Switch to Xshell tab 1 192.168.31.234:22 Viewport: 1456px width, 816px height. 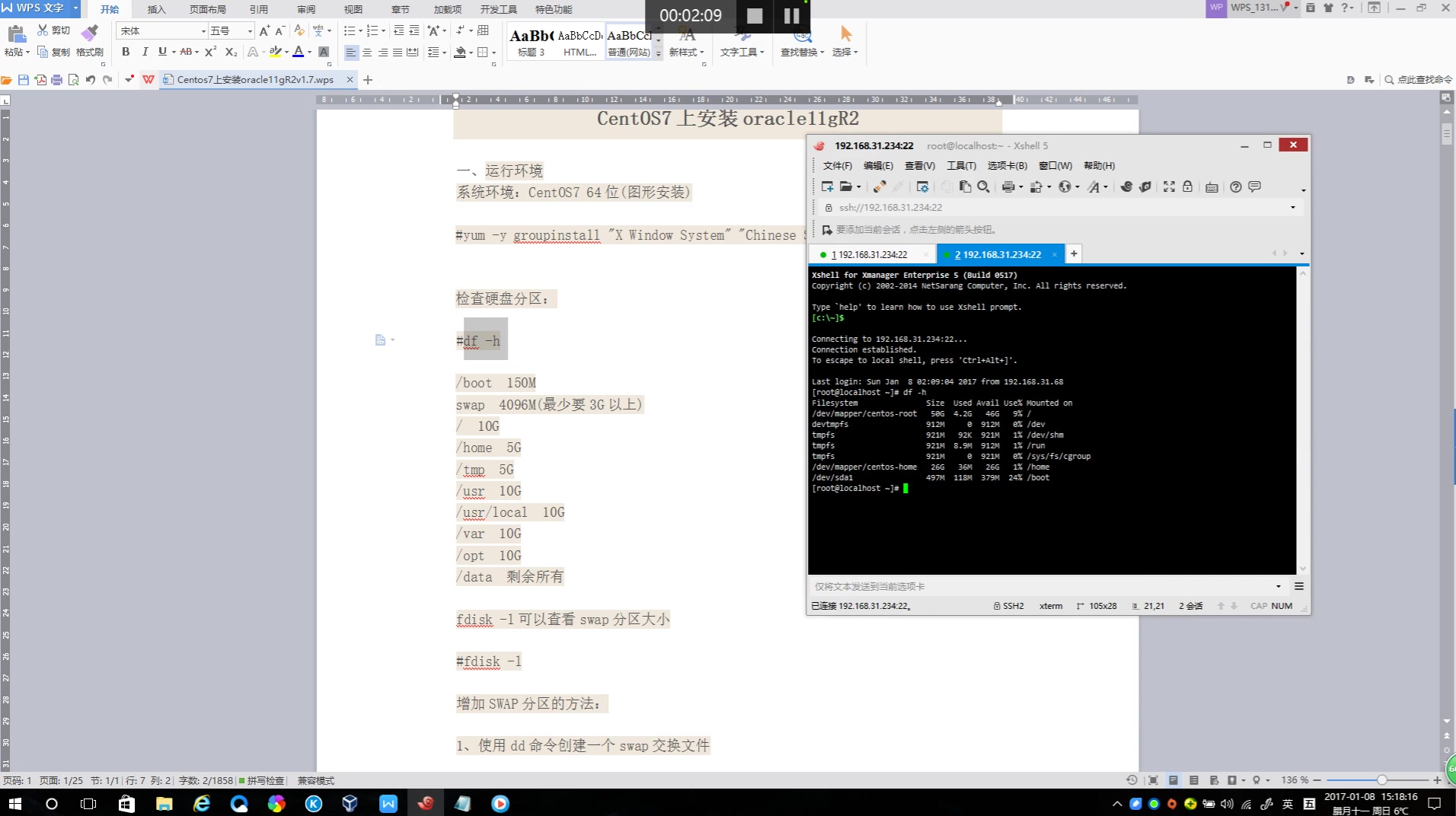(x=873, y=254)
